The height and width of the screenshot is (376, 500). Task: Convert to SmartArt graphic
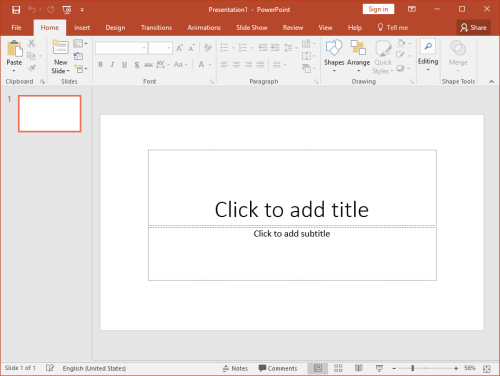click(308, 69)
